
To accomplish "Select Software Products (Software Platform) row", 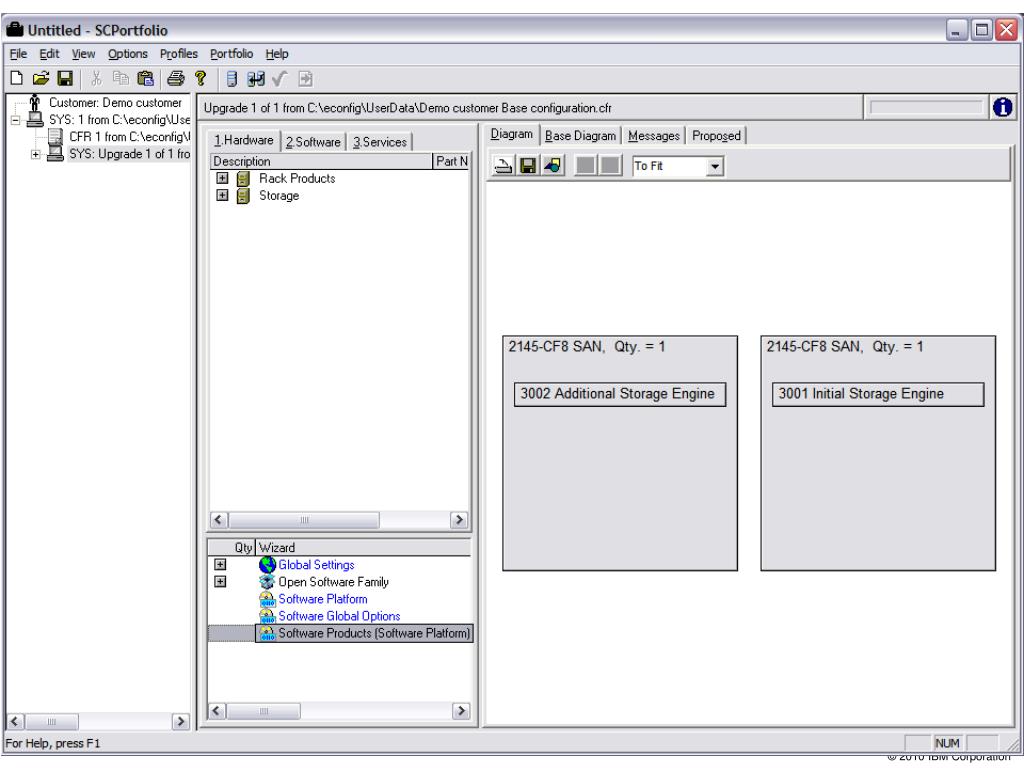I will 340,633.
